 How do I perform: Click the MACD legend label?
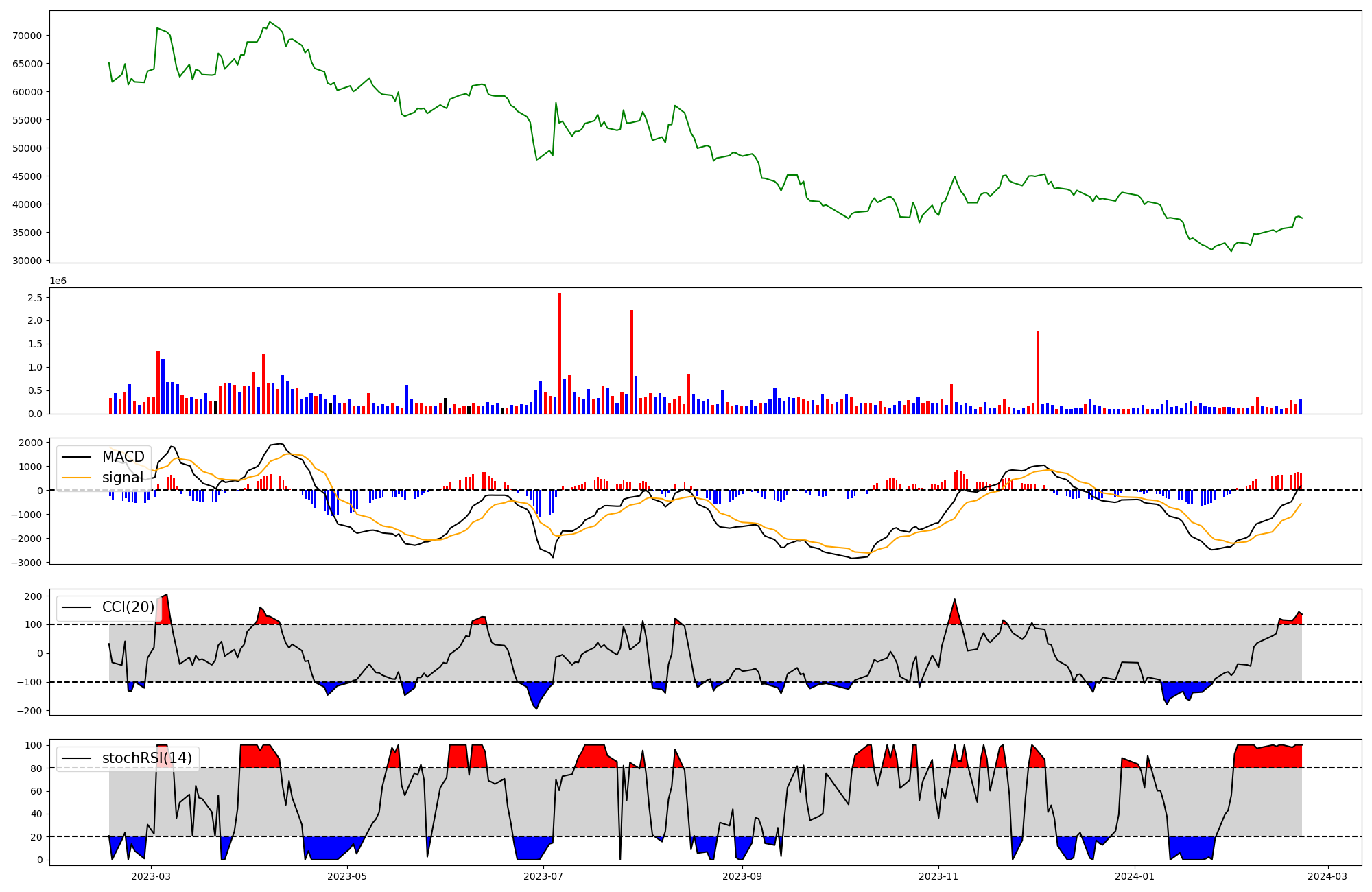click(123, 457)
